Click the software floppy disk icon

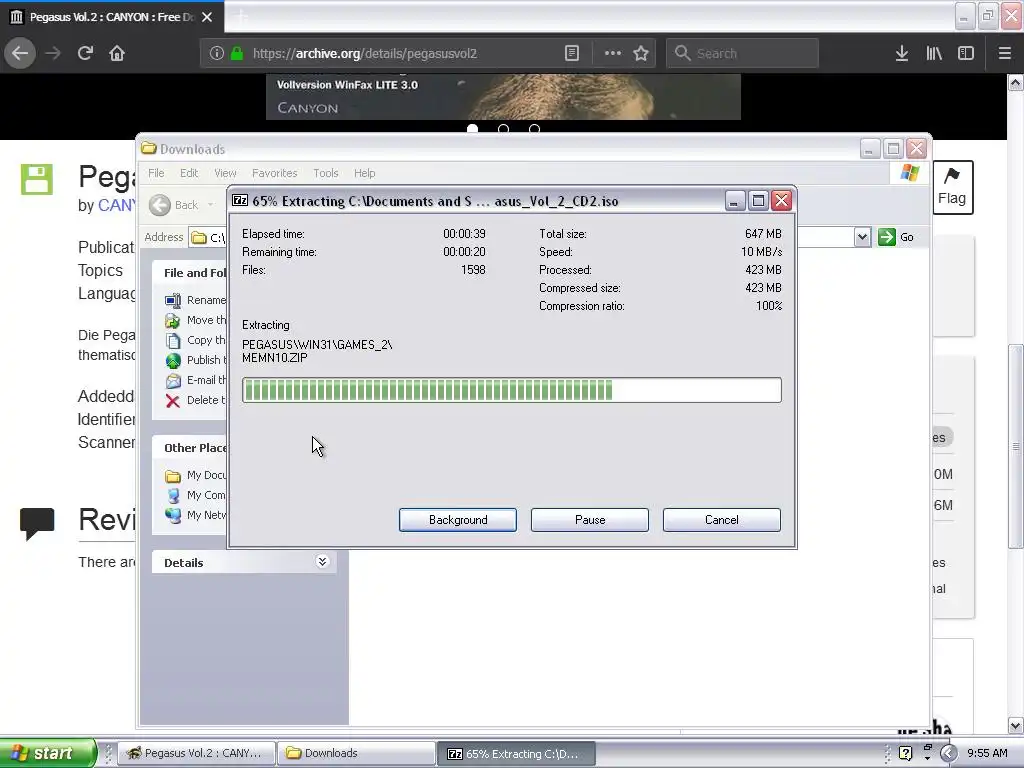click(x=37, y=180)
